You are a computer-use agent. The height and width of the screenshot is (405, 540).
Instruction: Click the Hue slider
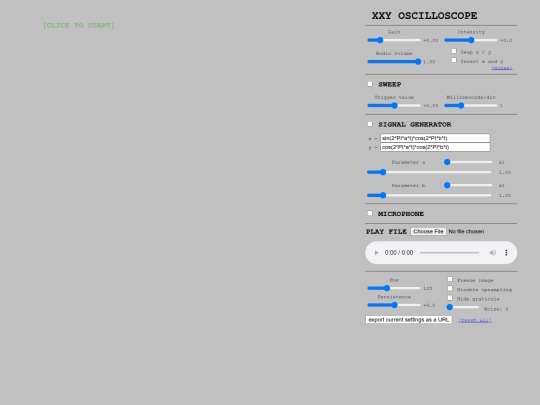(x=394, y=288)
